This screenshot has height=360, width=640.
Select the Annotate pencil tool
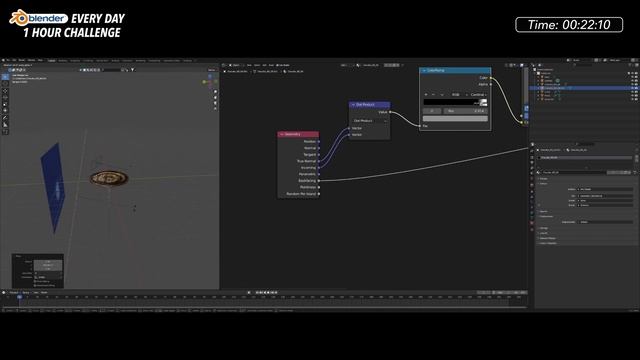coord(5,118)
